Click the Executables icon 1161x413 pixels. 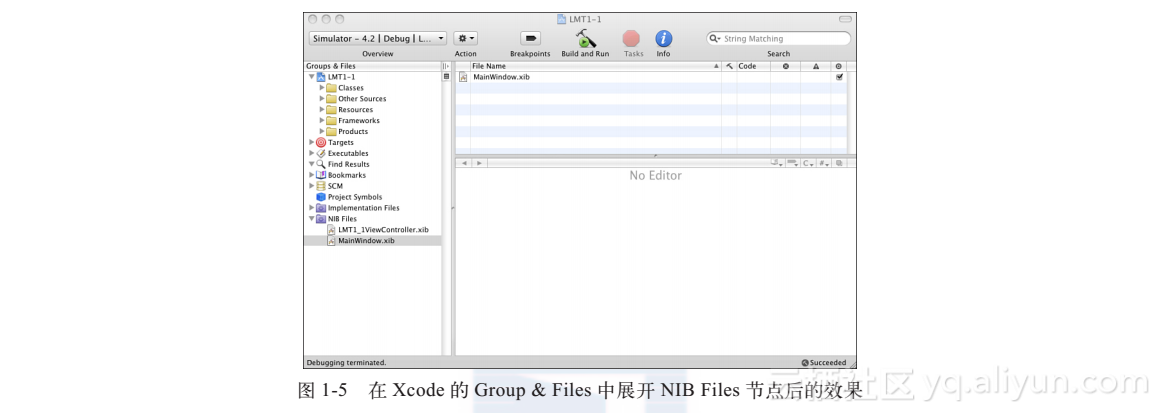click(x=321, y=153)
